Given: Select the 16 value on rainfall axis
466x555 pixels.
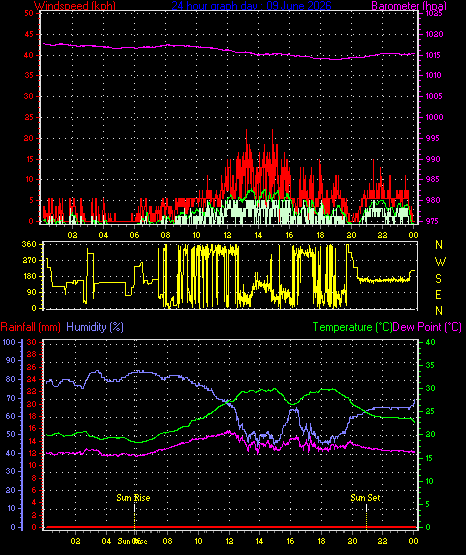Looking at the screenshot, I should pyautogui.click(x=32, y=428).
